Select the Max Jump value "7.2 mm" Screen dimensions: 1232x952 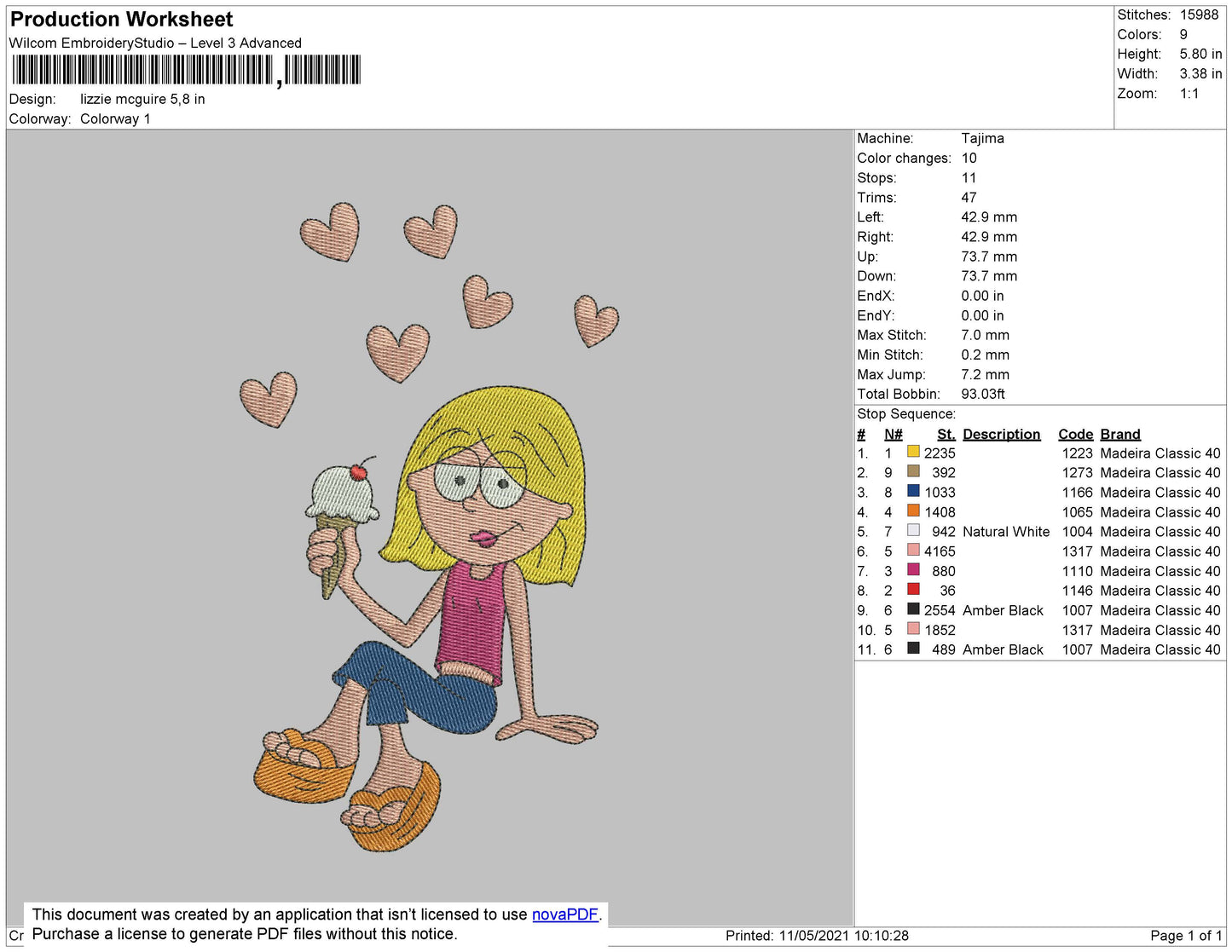(985, 374)
